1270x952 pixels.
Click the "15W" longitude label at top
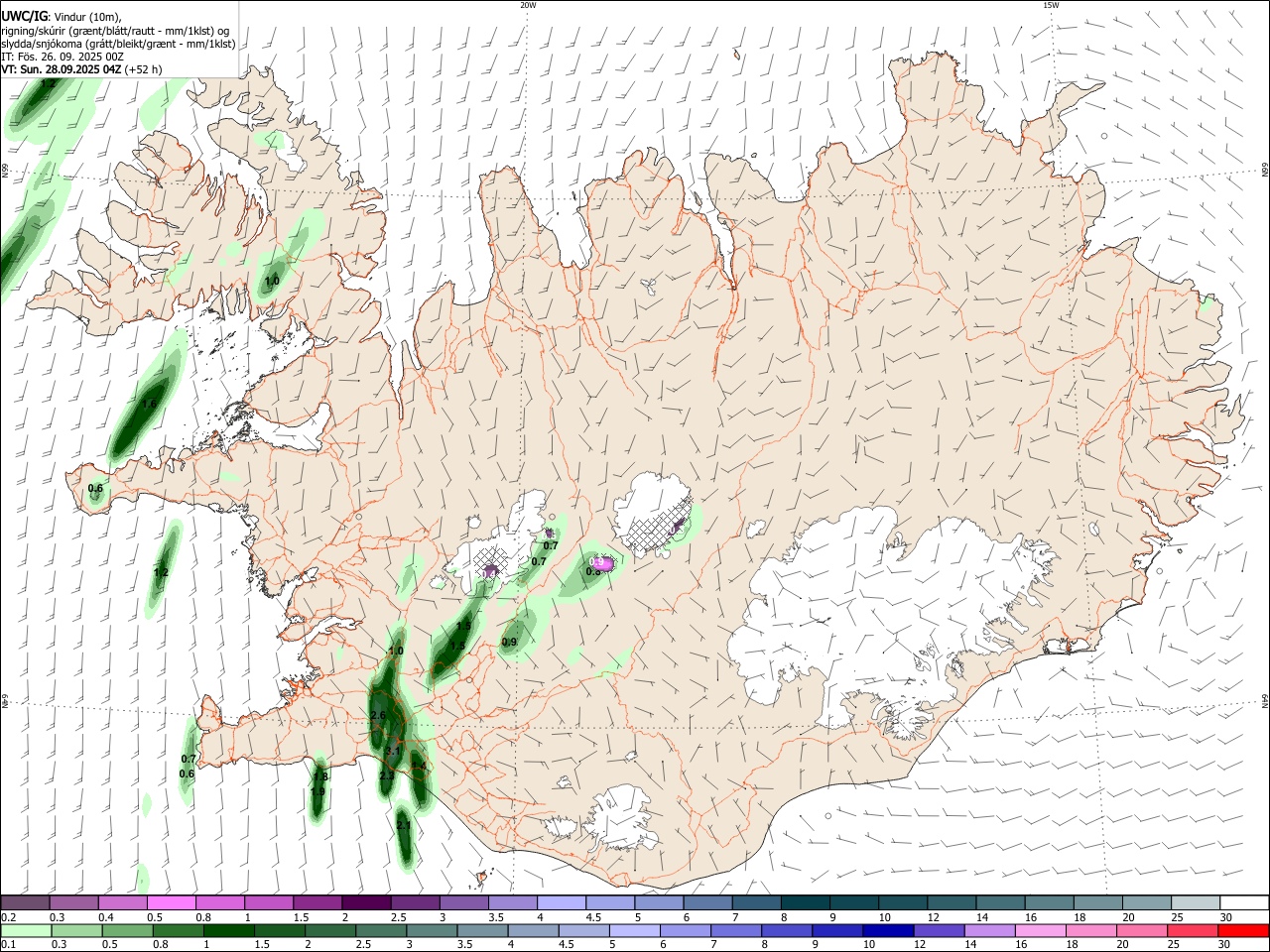point(1051,5)
